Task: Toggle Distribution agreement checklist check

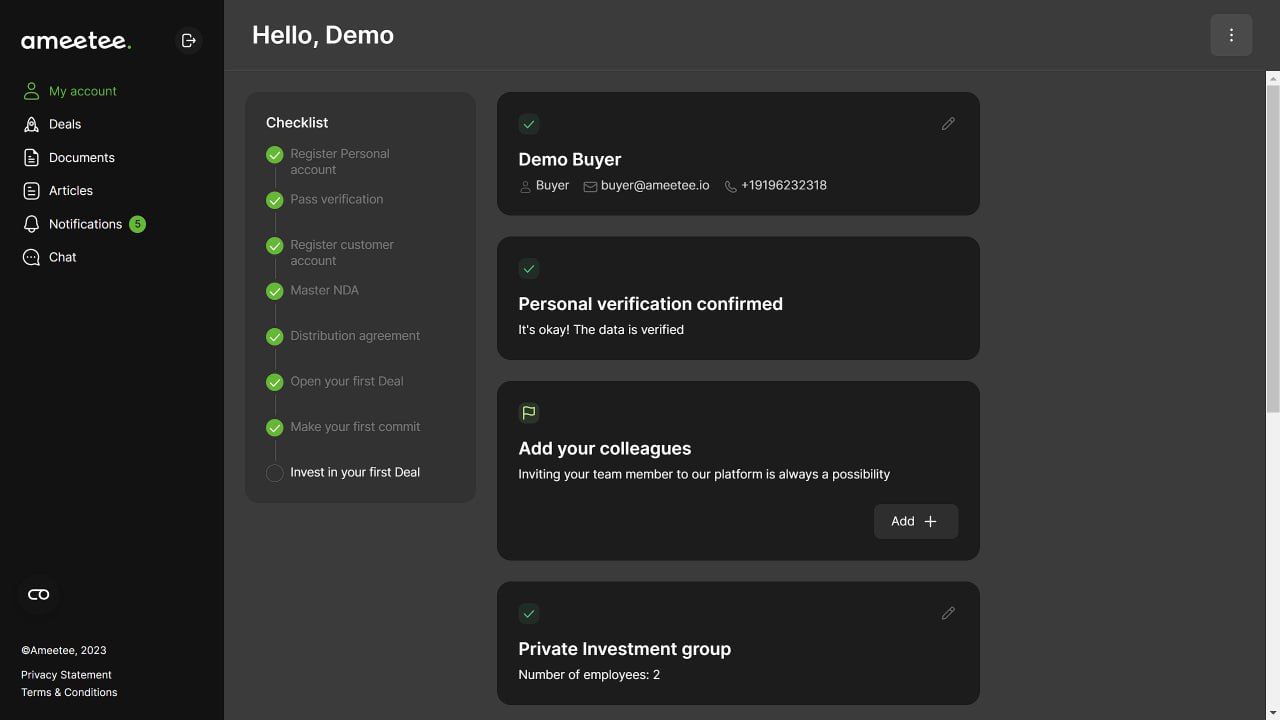Action: point(274,337)
